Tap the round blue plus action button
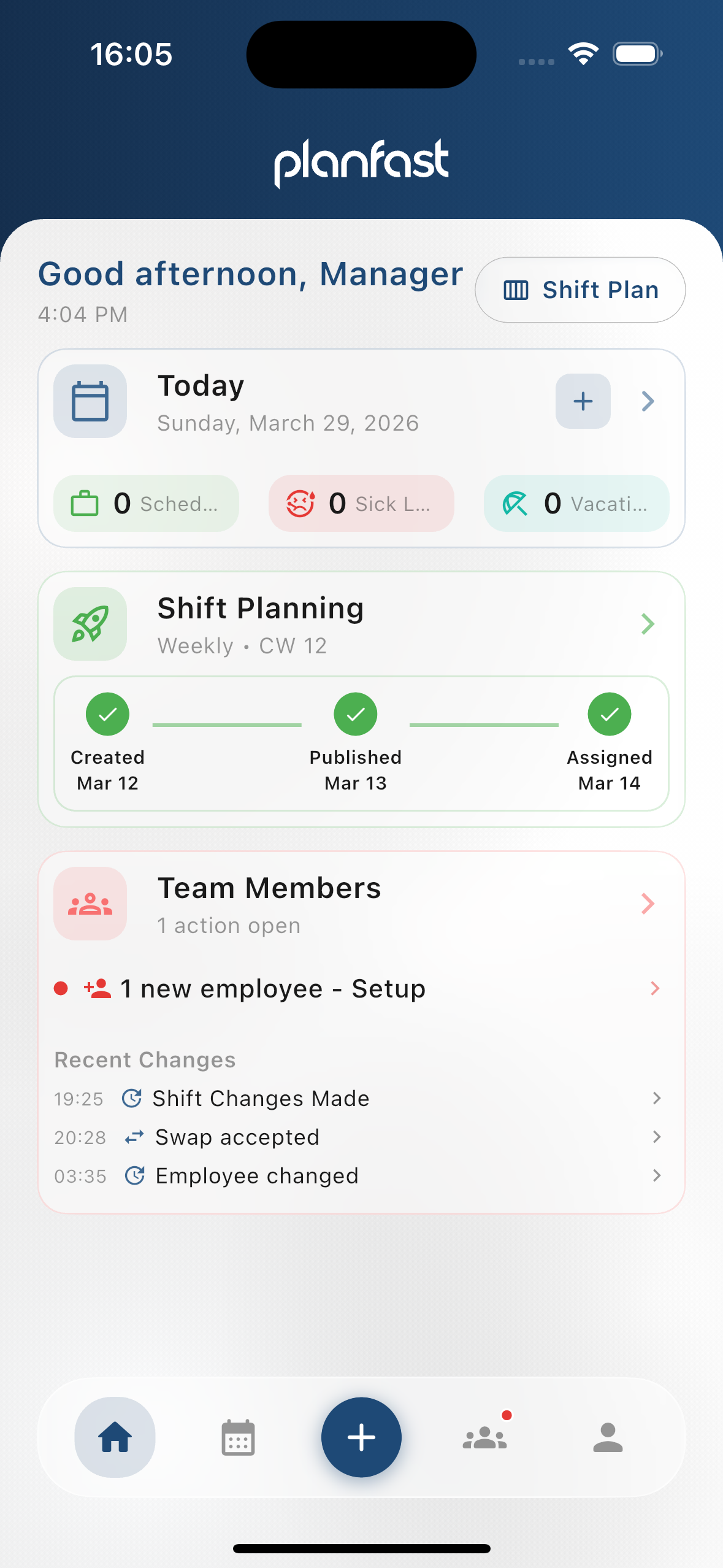Viewport: 723px width, 1568px height. [361, 1437]
